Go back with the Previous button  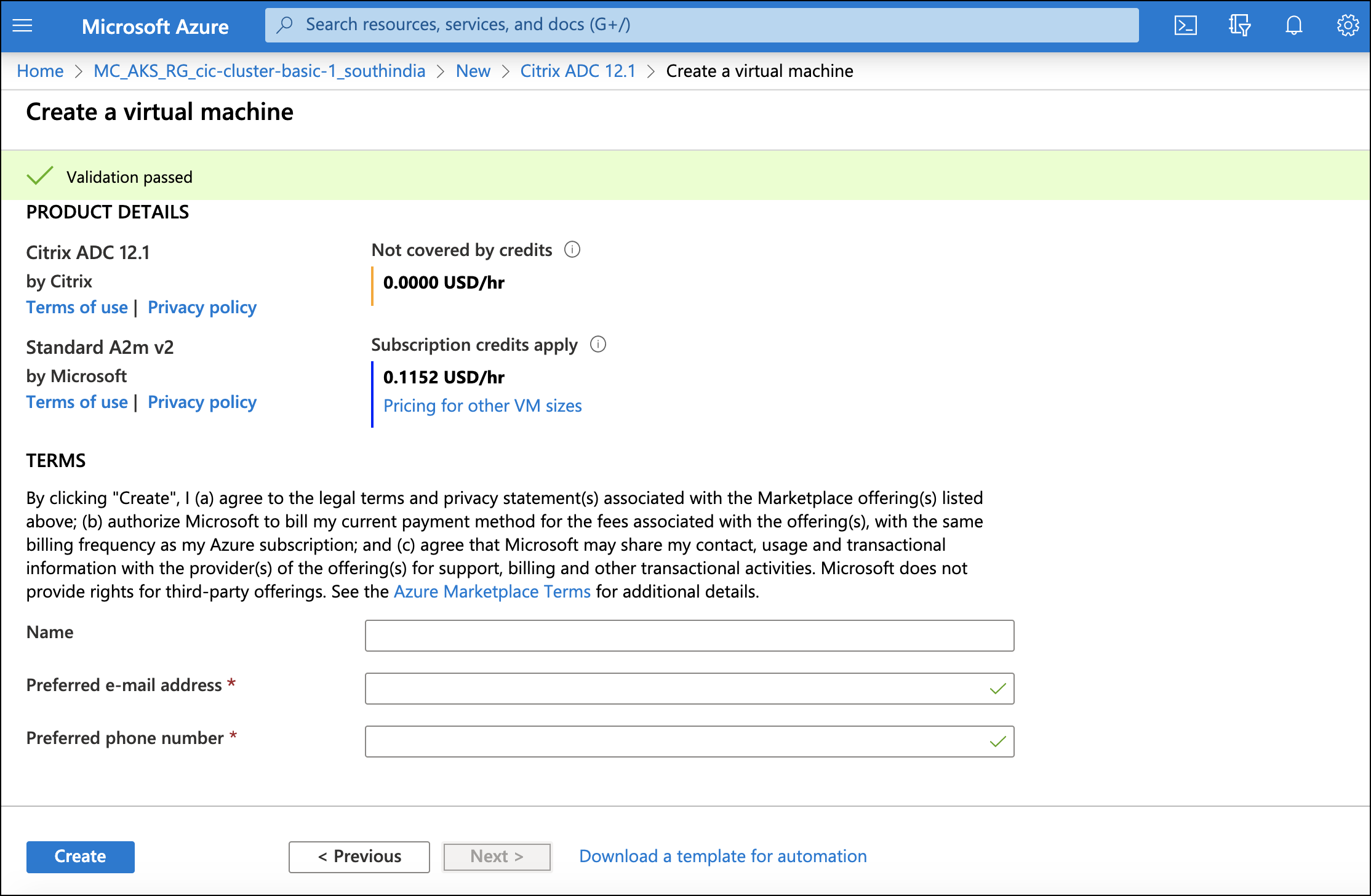tap(359, 857)
